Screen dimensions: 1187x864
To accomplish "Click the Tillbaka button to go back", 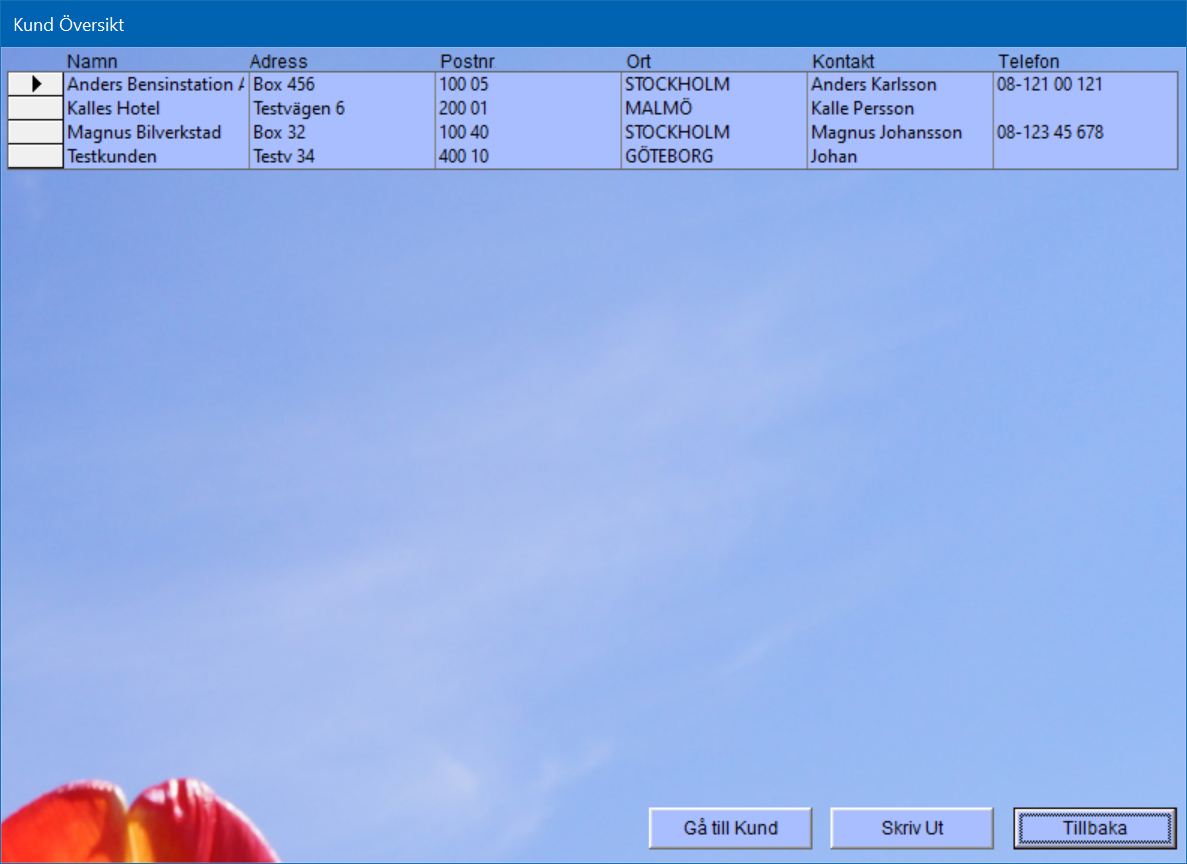I will [x=1094, y=828].
